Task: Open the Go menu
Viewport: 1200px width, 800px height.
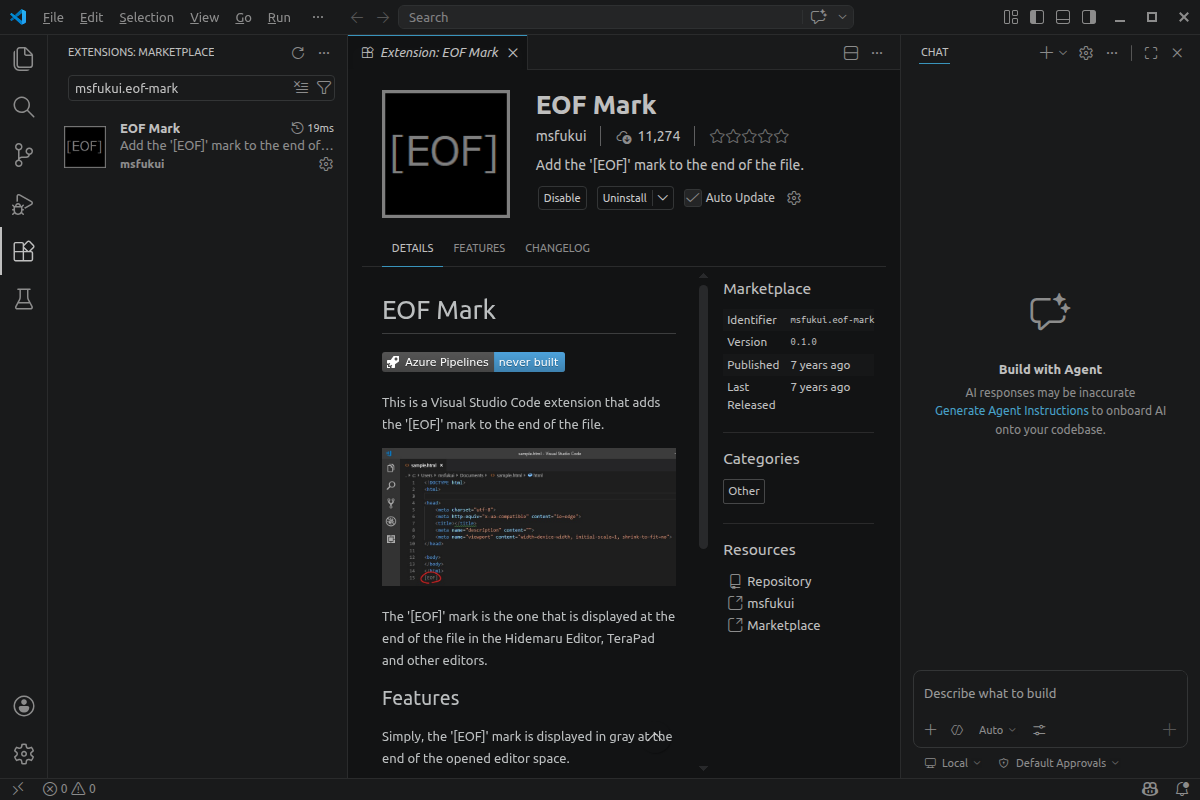Action: tap(244, 17)
